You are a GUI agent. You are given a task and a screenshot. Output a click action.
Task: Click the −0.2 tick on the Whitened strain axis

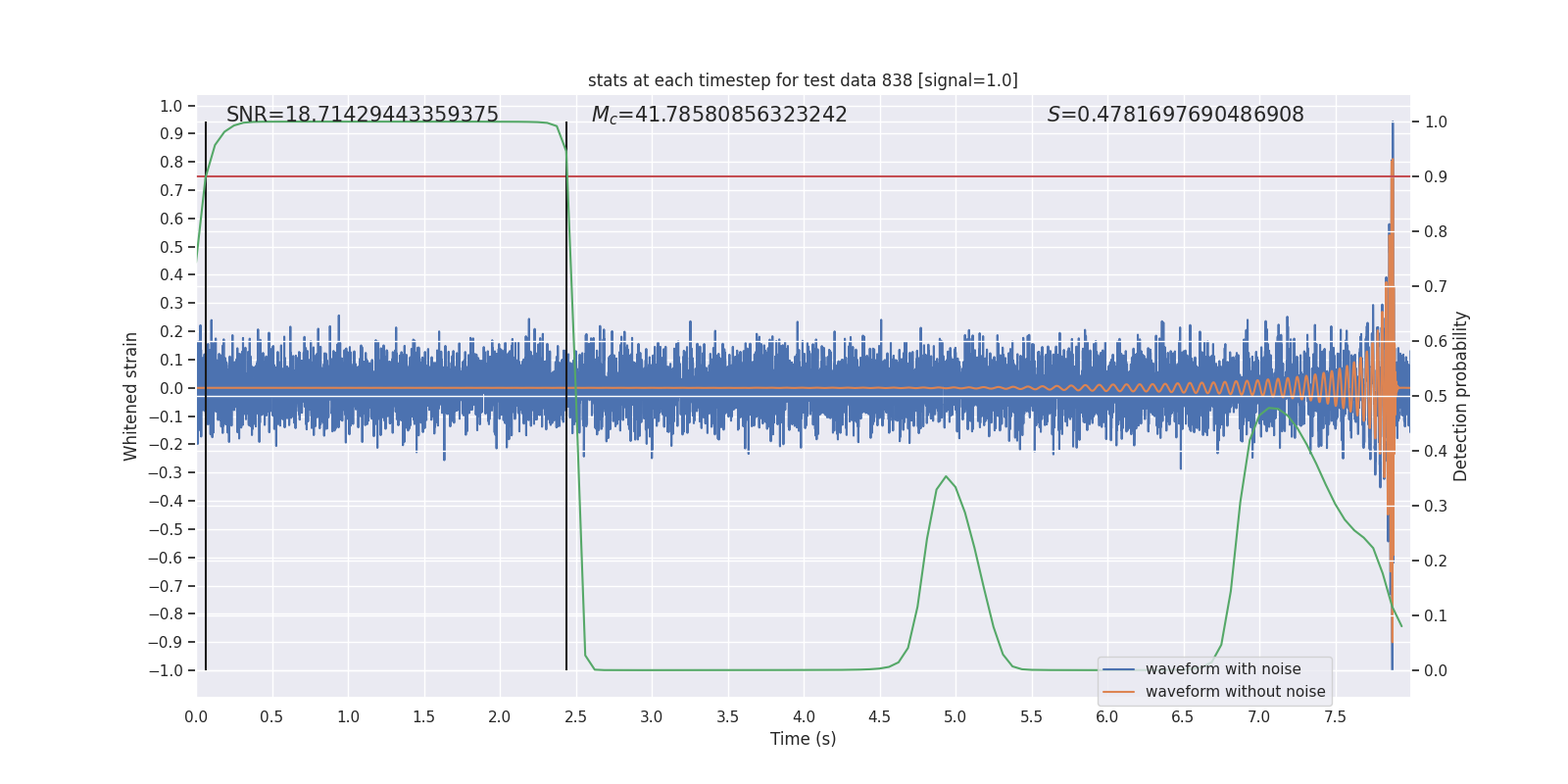(x=166, y=445)
